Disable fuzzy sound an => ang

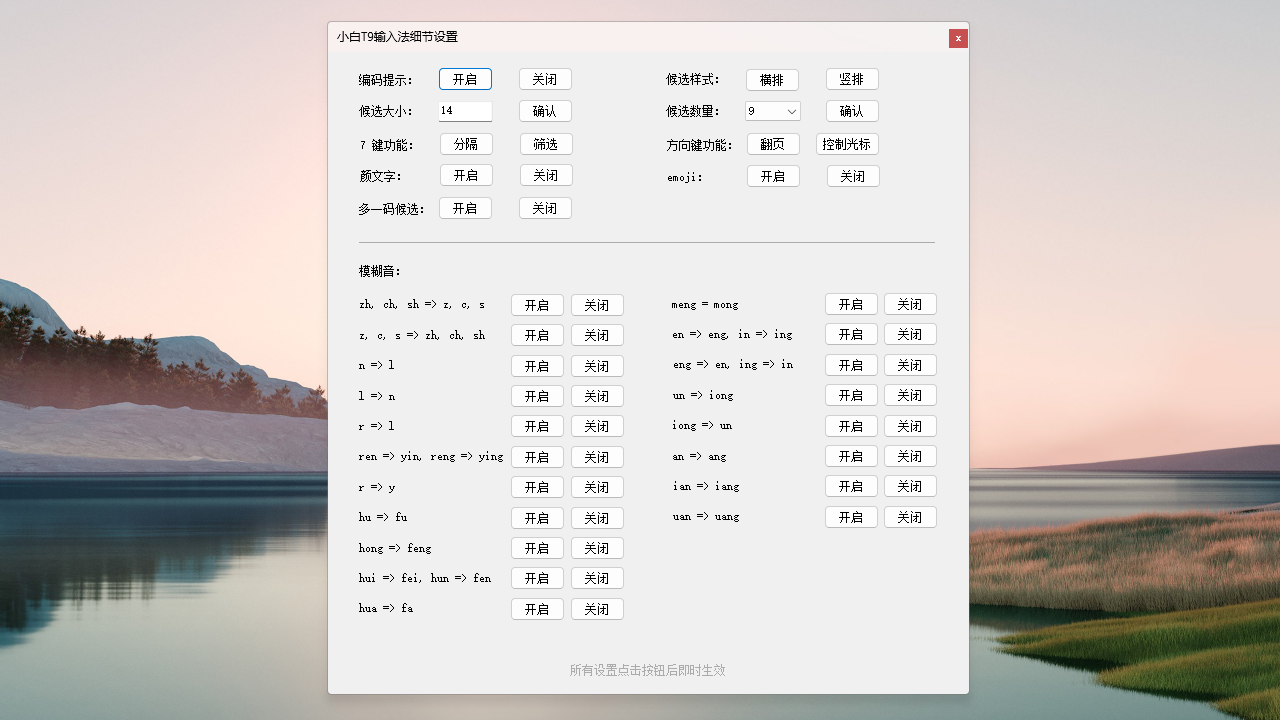[x=910, y=456]
